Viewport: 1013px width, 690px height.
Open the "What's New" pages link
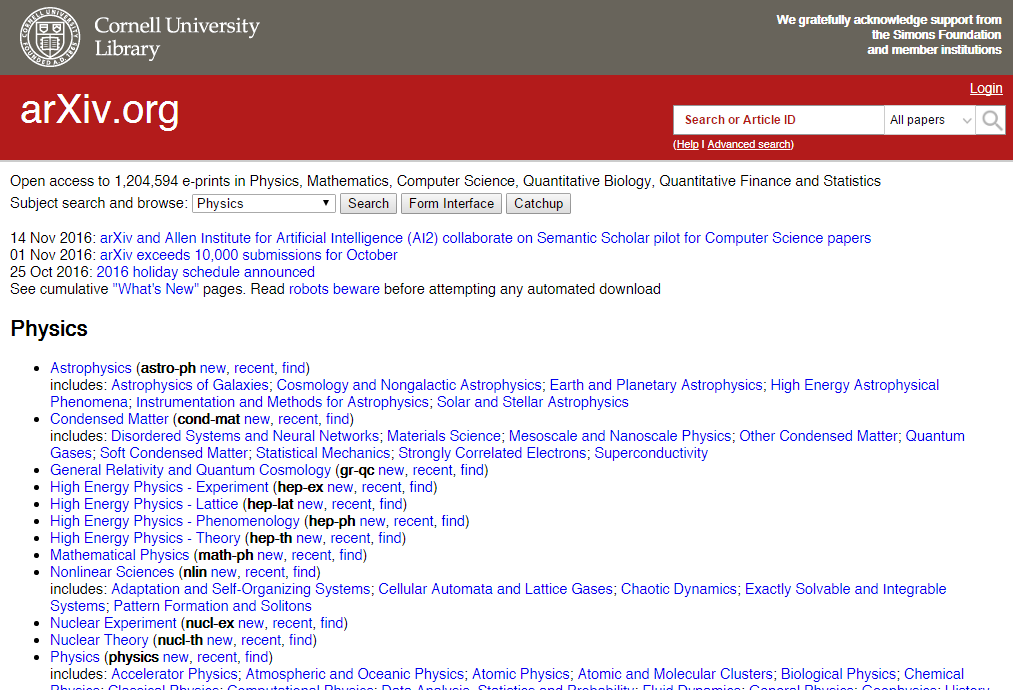[x=156, y=289]
